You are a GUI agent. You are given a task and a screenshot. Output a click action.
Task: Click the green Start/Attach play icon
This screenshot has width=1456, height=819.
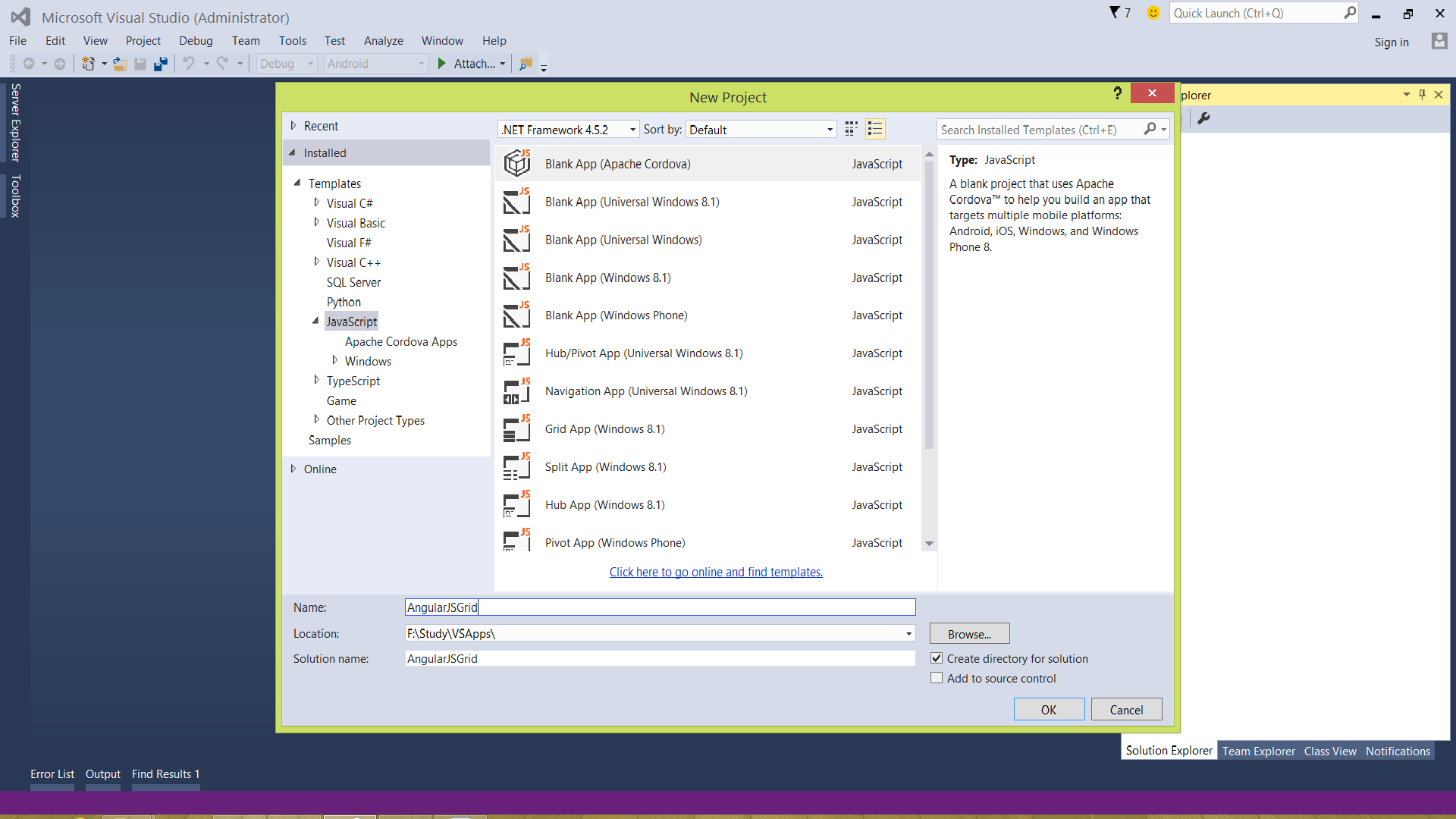(442, 64)
